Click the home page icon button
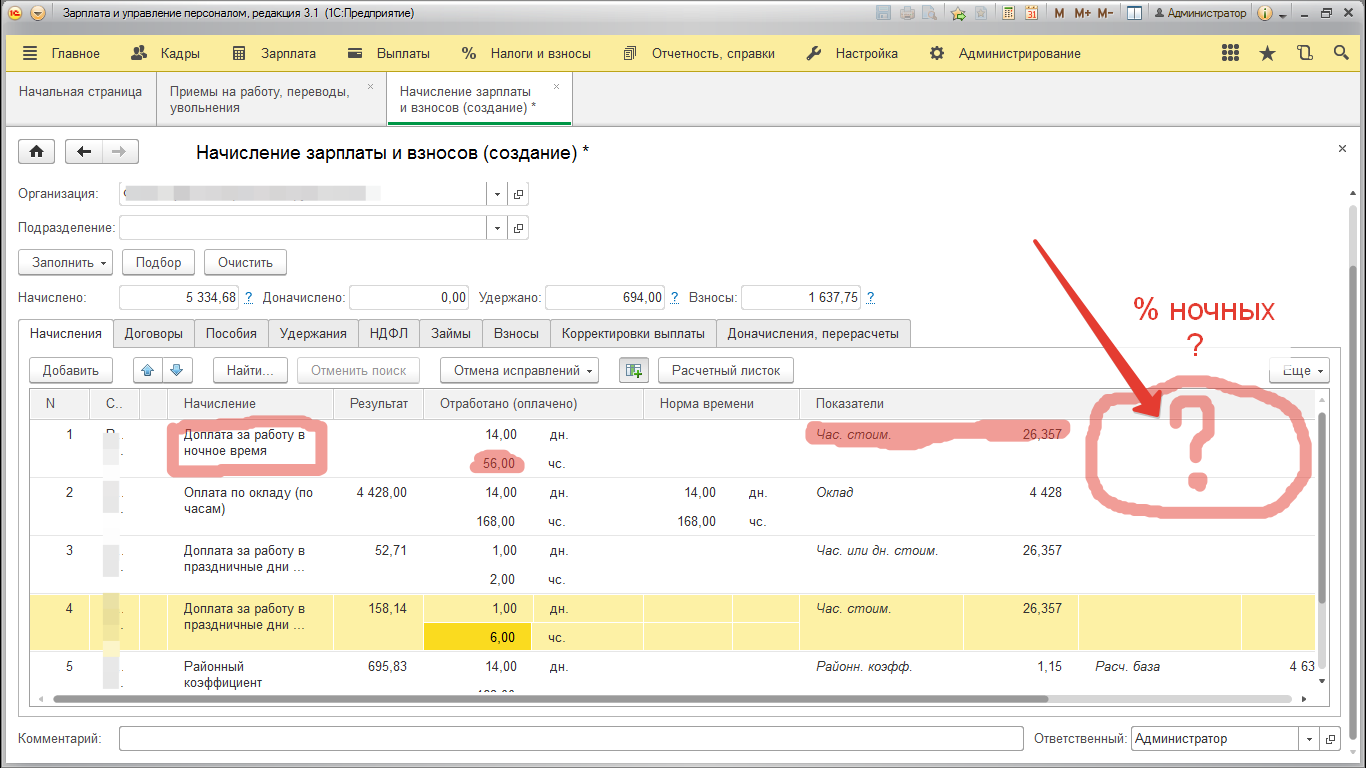This screenshot has width=1366, height=768. [36, 151]
